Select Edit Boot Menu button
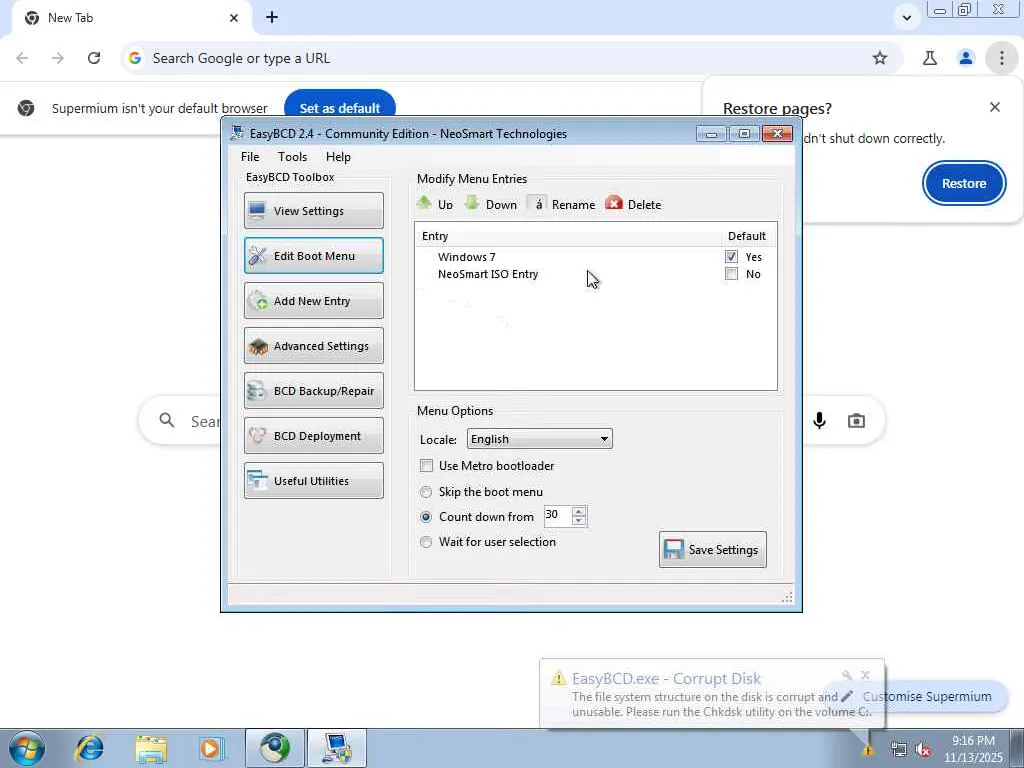1024x768 pixels. point(313,255)
